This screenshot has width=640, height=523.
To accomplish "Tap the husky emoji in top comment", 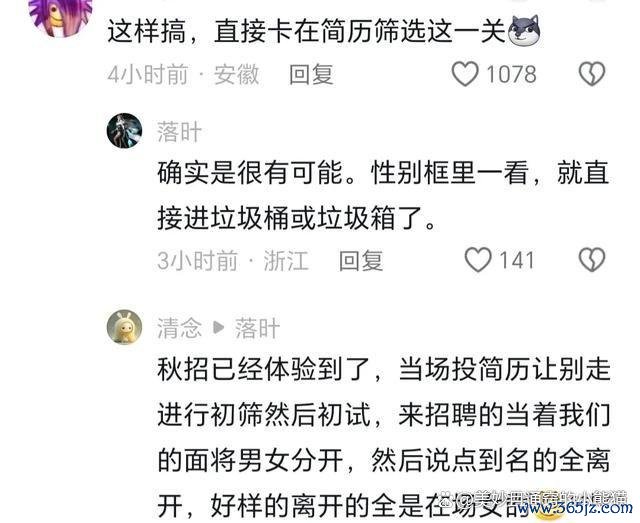I will tap(524, 31).
